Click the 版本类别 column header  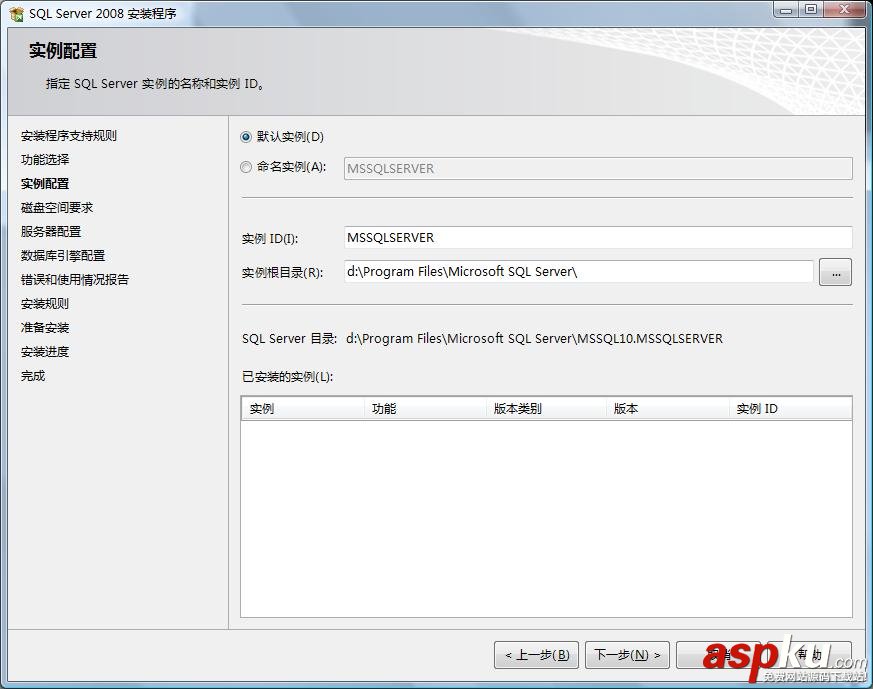(546, 409)
